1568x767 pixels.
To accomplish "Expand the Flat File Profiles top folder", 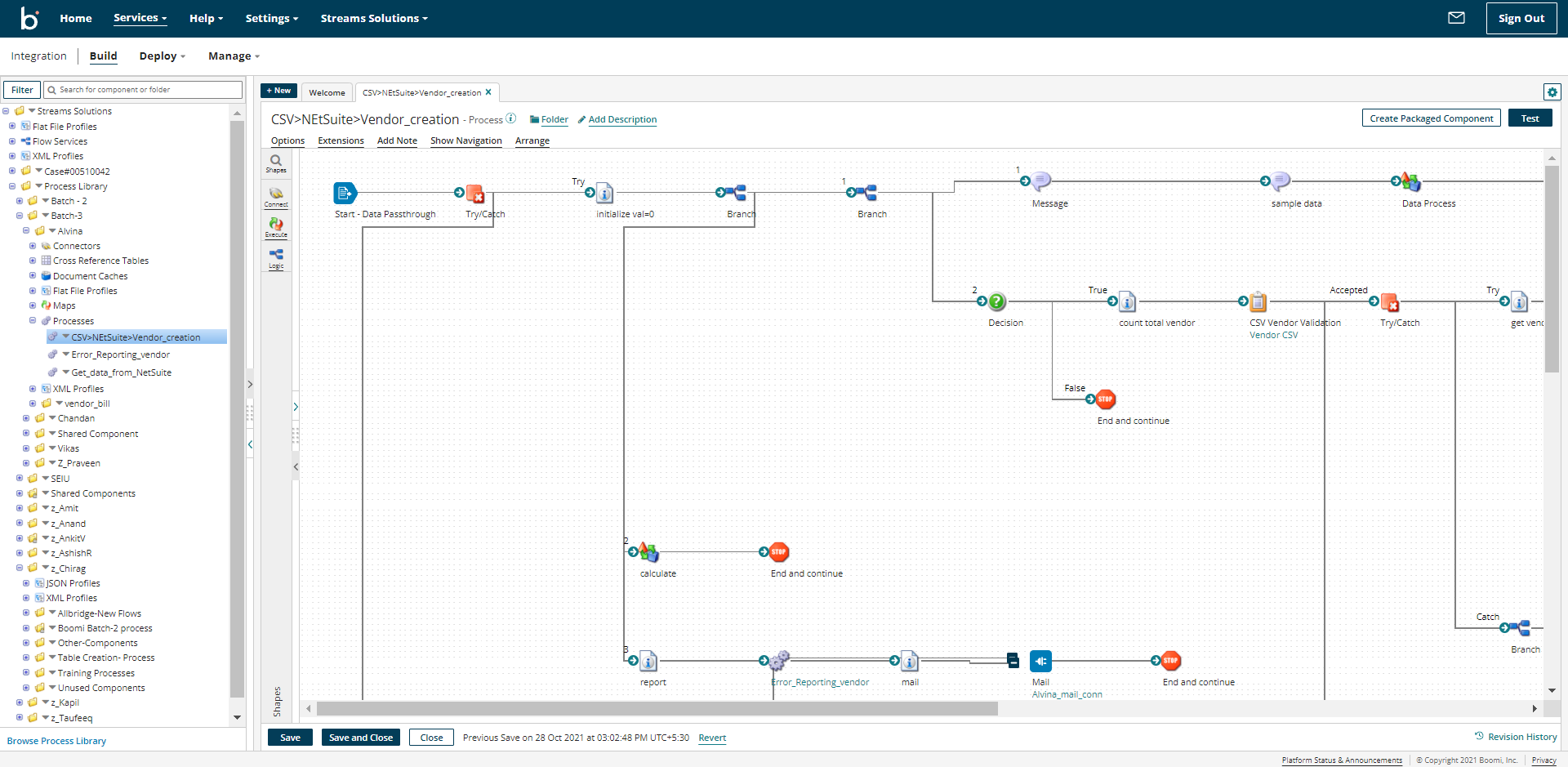I will 12,127.
